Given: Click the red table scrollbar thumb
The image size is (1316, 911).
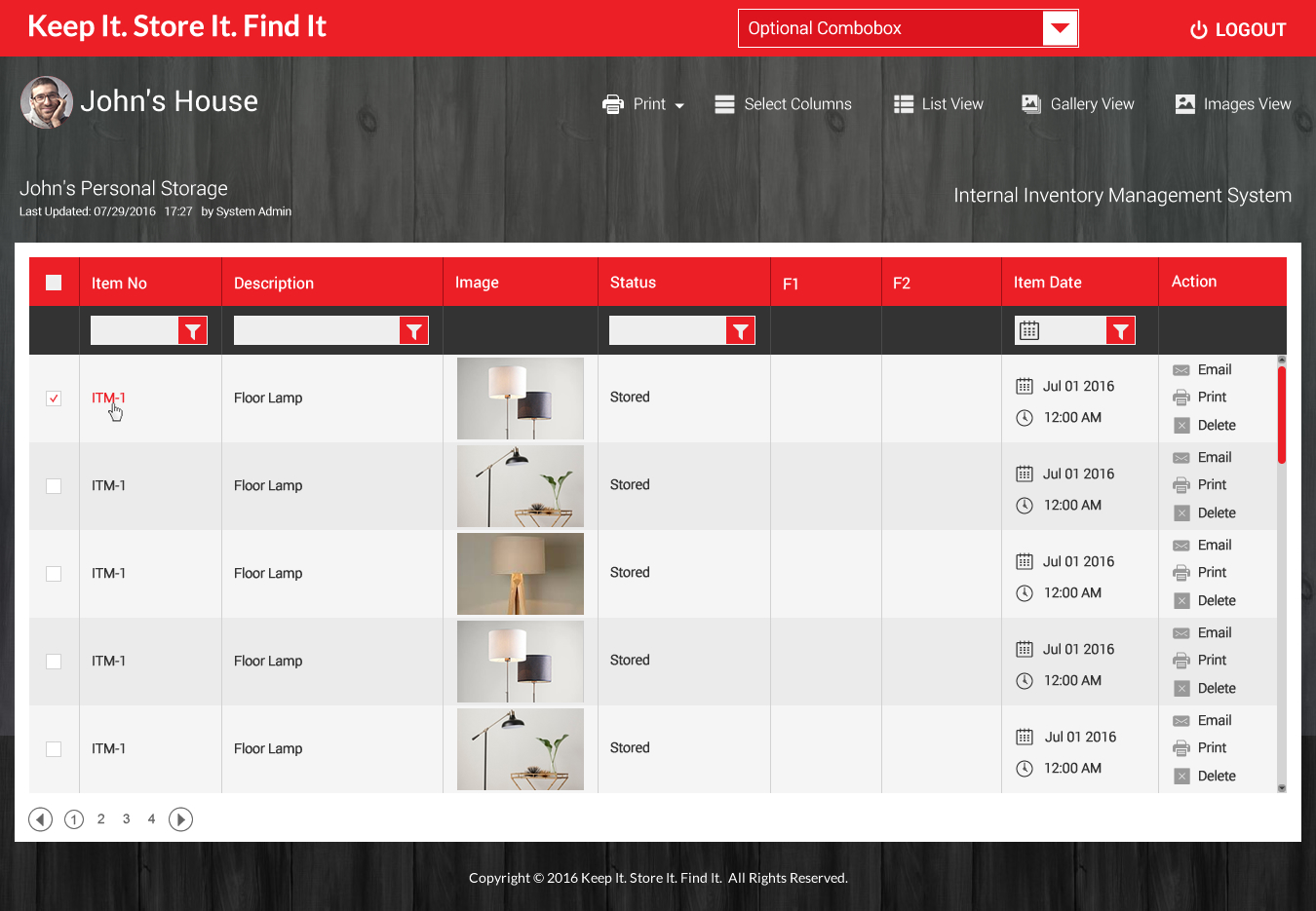Looking at the screenshot, I should (x=1282, y=414).
